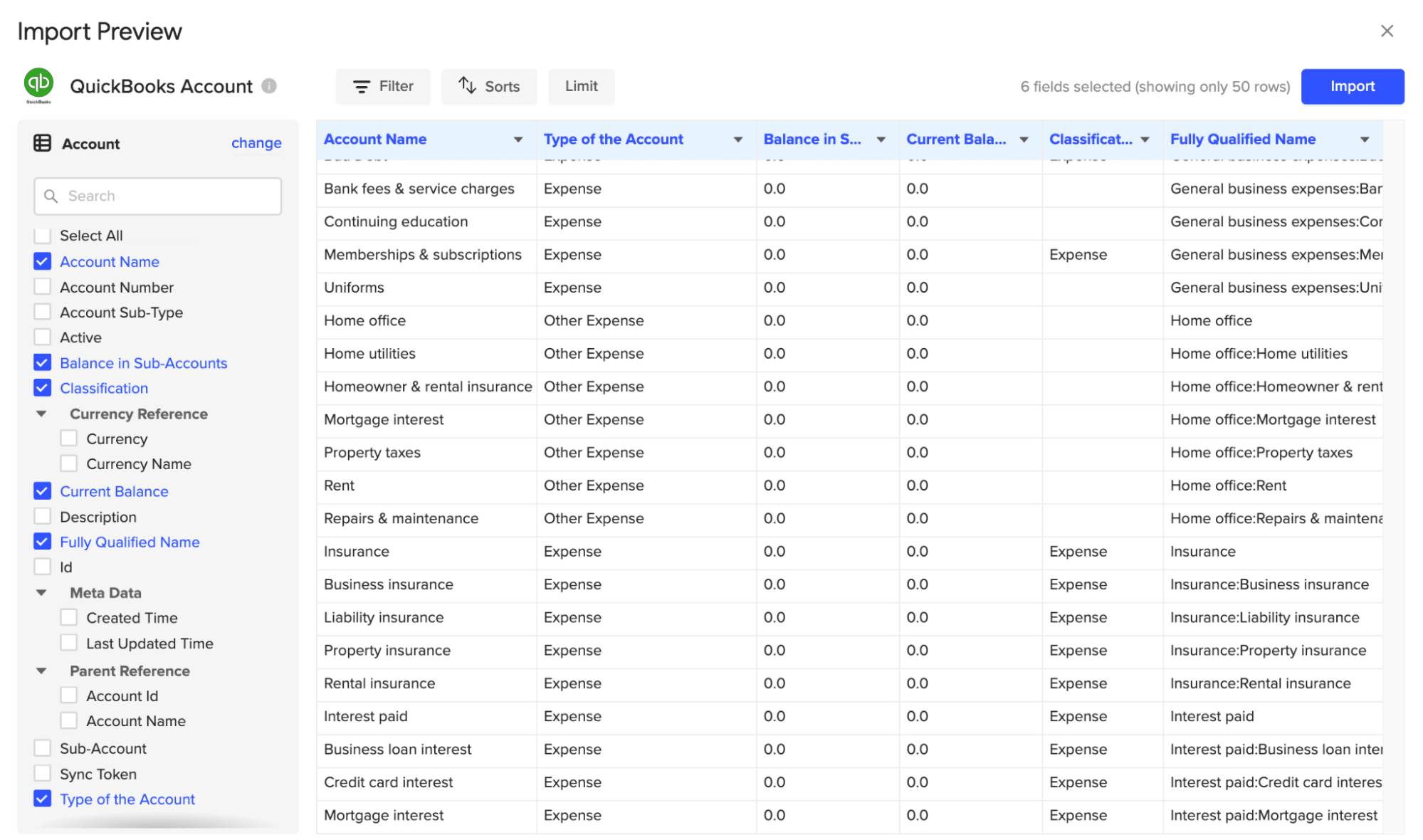The width and height of the screenshot is (1423, 840).
Task: Click the Account table grid icon
Action: (42, 143)
